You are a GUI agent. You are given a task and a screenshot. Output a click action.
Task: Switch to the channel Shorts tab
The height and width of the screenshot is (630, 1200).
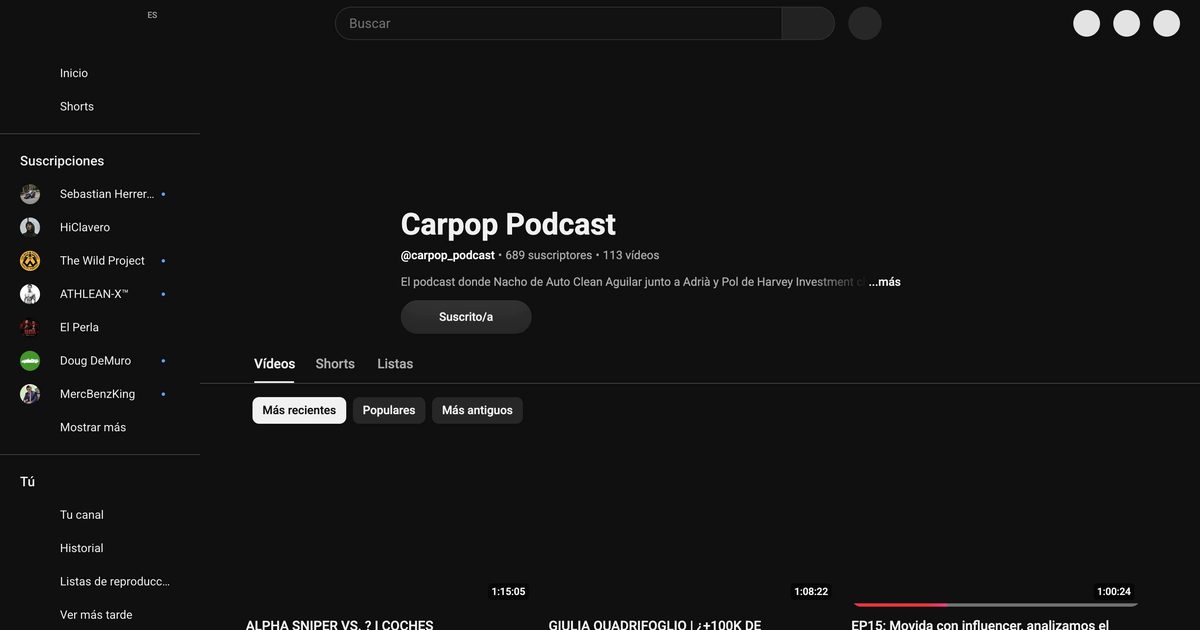(x=335, y=364)
